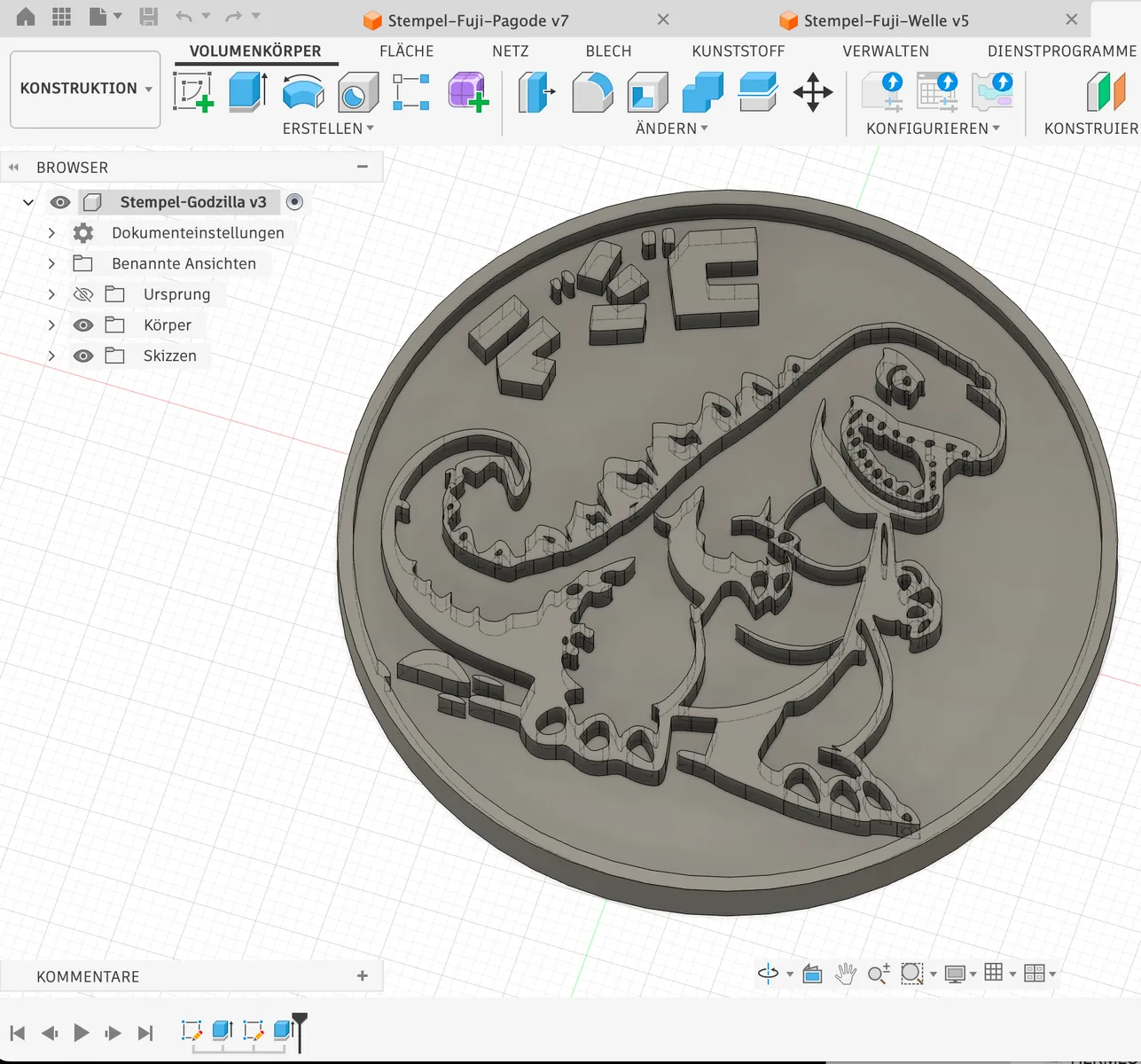Open the purple Create Form tool

(x=468, y=91)
